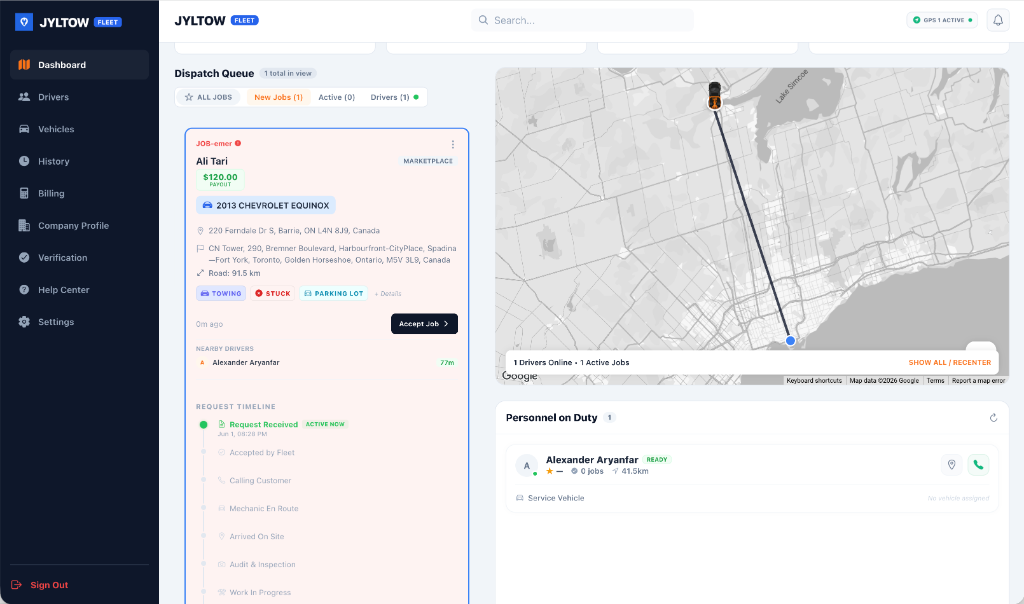Click the 77m distance badge
This screenshot has height=604, width=1024.
point(447,362)
